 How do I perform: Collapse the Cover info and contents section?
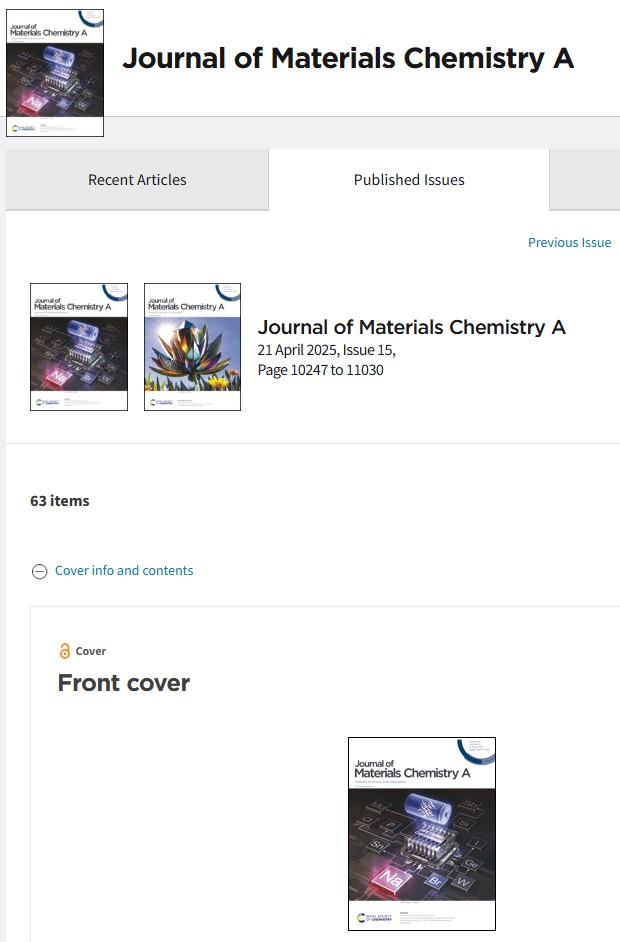pos(40,571)
